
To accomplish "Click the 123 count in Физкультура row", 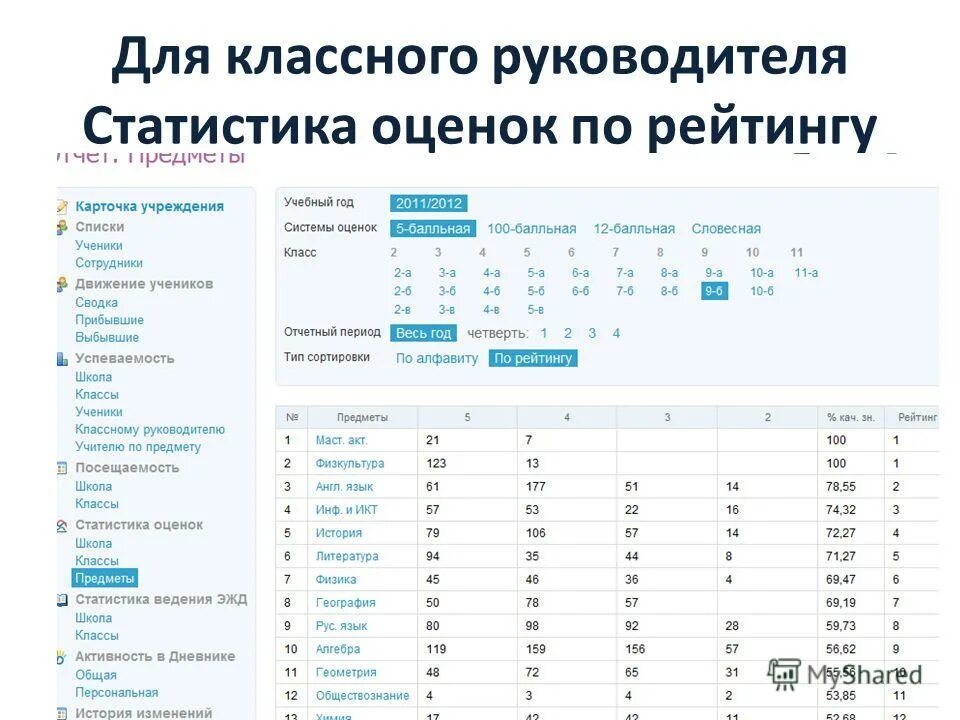I will coord(436,463).
